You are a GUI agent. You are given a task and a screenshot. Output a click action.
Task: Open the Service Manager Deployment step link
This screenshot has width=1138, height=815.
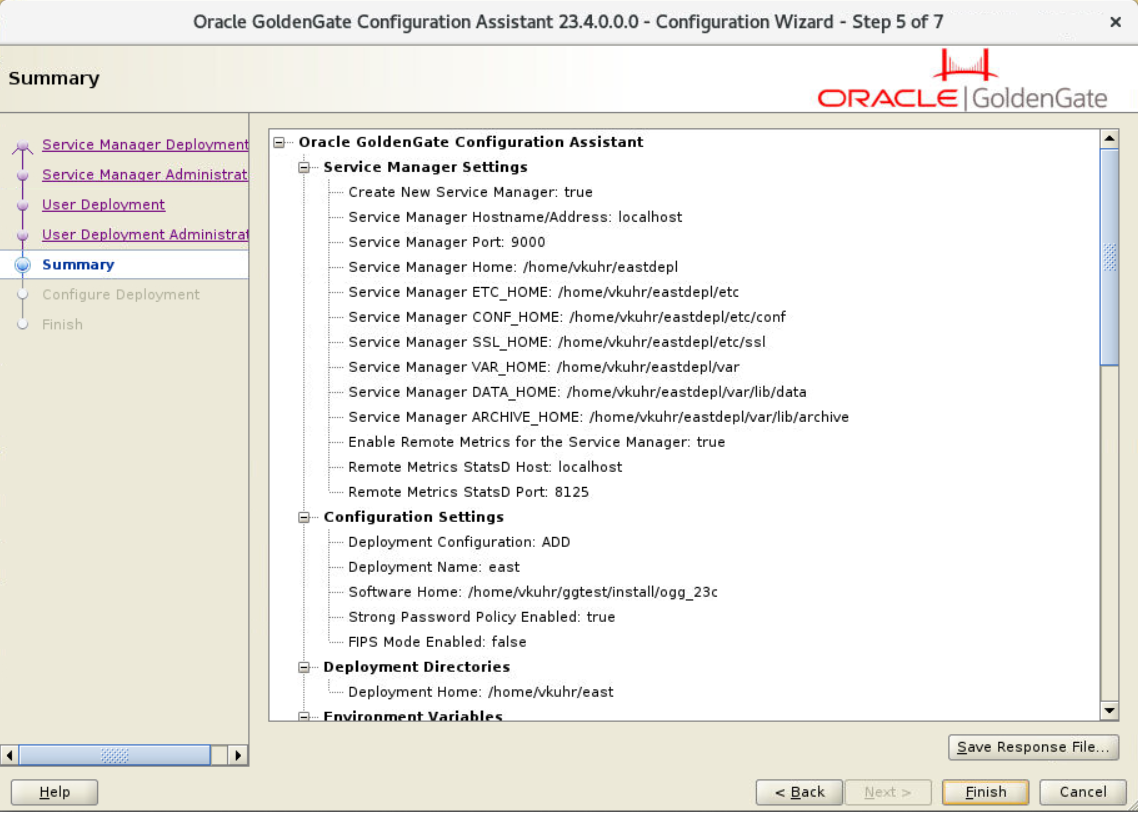click(x=145, y=144)
